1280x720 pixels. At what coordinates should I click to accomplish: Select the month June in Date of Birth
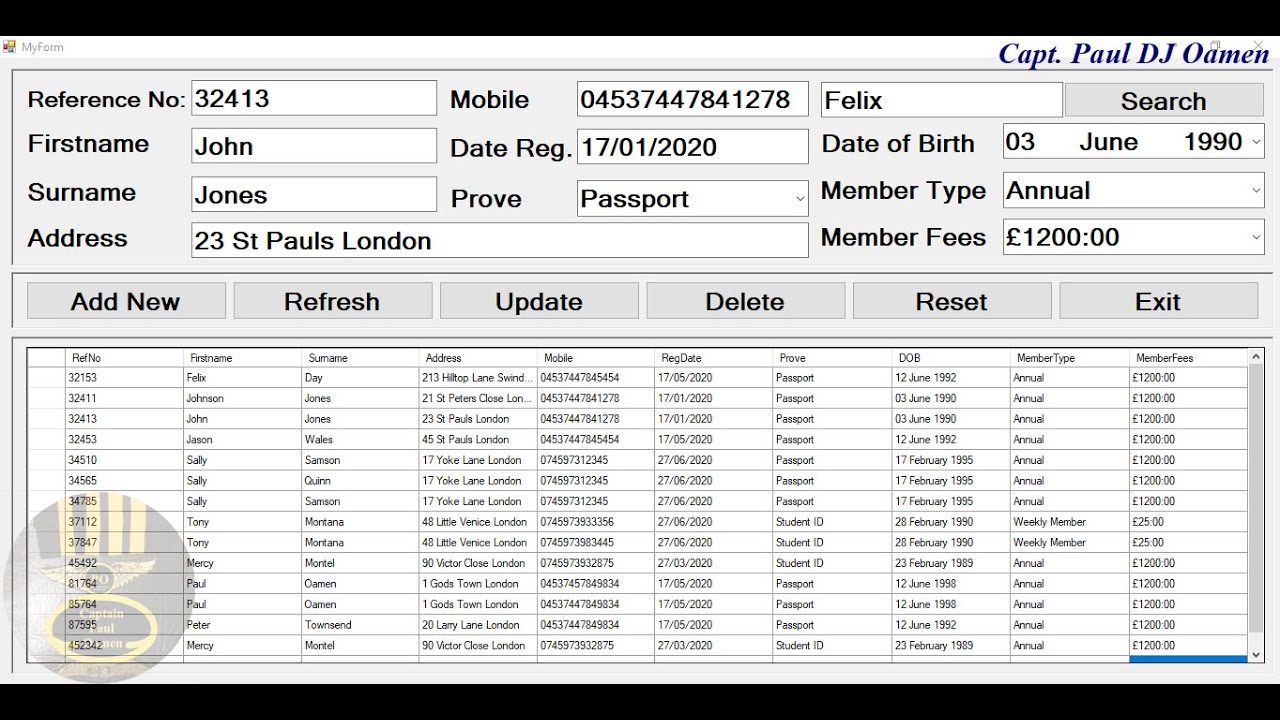1108,142
